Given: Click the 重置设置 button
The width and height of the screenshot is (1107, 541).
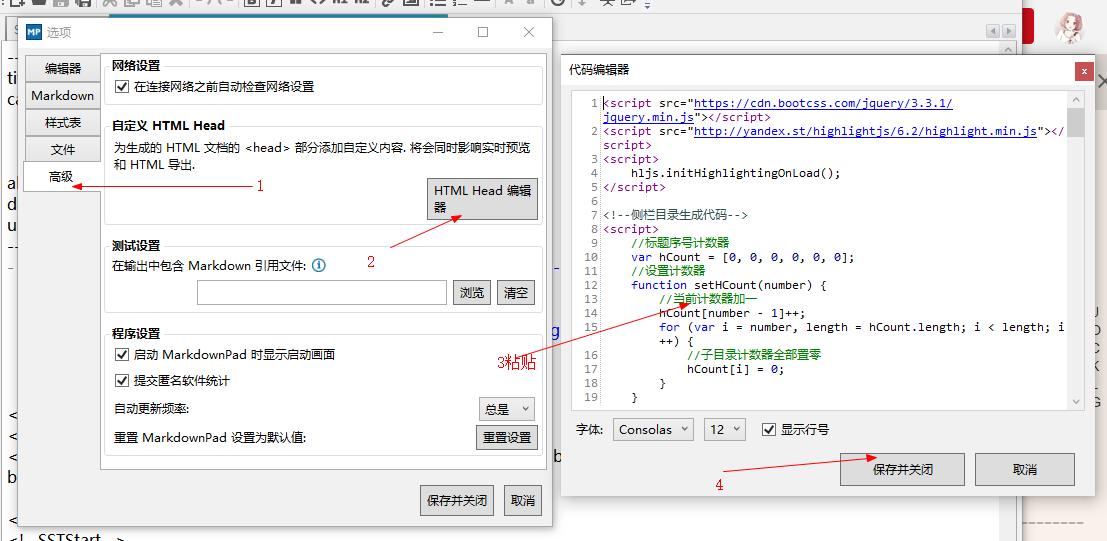Looking at the screenshot, I should pos(507,437).
